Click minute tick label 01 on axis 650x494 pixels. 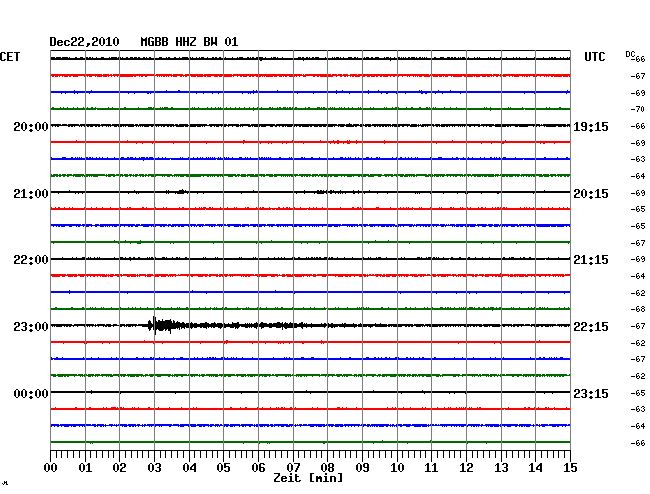tap(85, 467)
